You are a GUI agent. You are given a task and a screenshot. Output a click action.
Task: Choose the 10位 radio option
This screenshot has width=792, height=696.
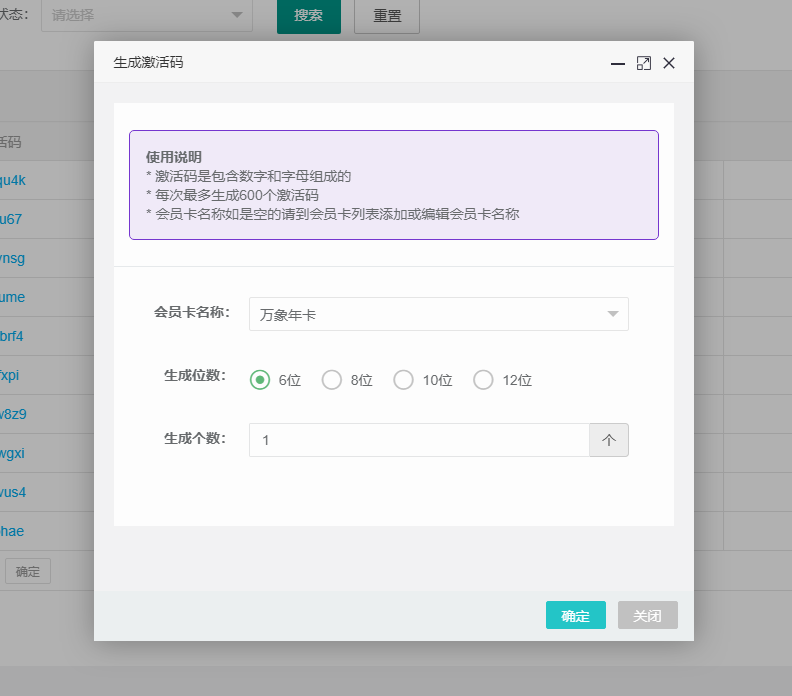(404, 380)
